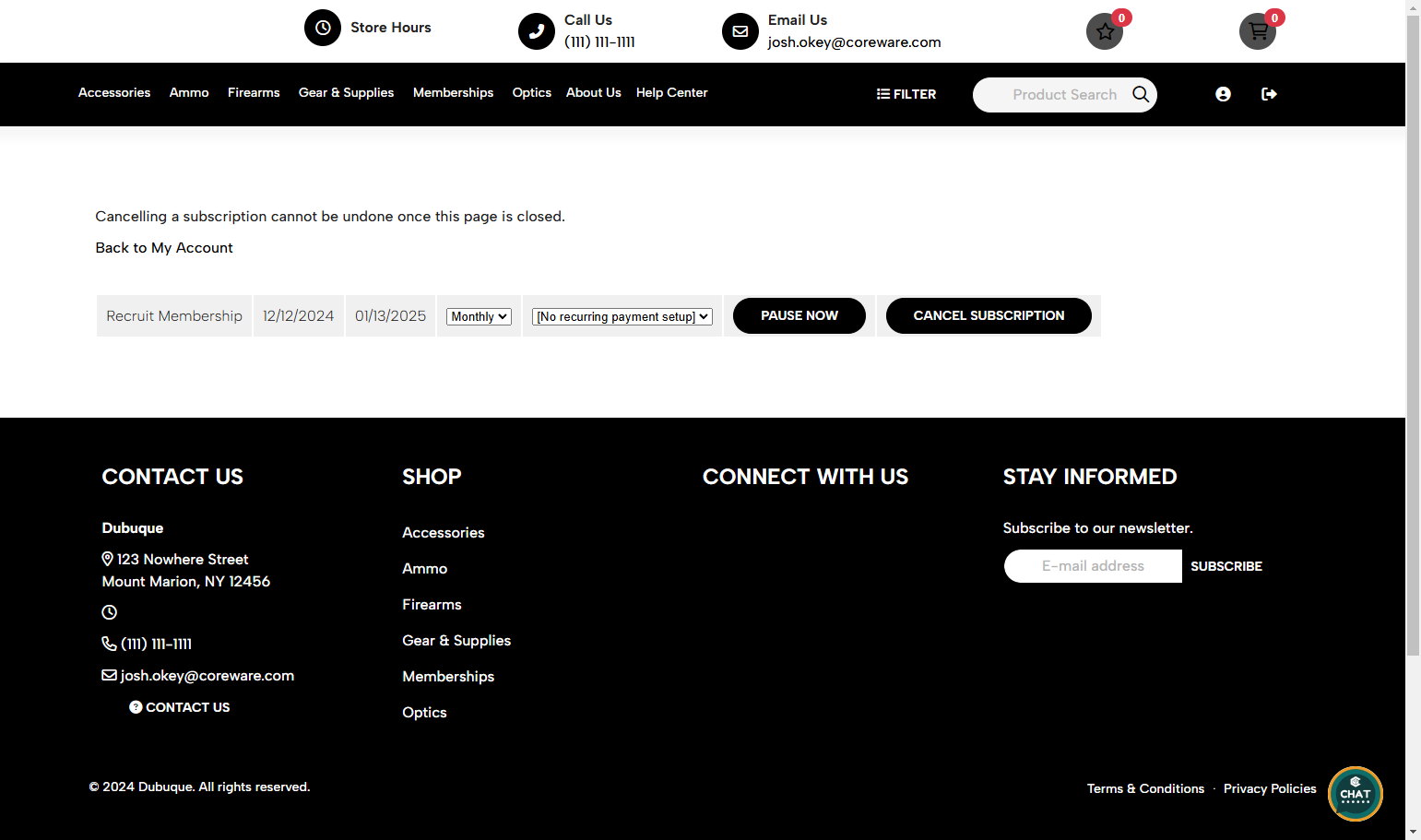Viewport: 1421px width, 840px height.
Task: Open the Monthly billing frequency dropdown
Action: pos(479,316)
